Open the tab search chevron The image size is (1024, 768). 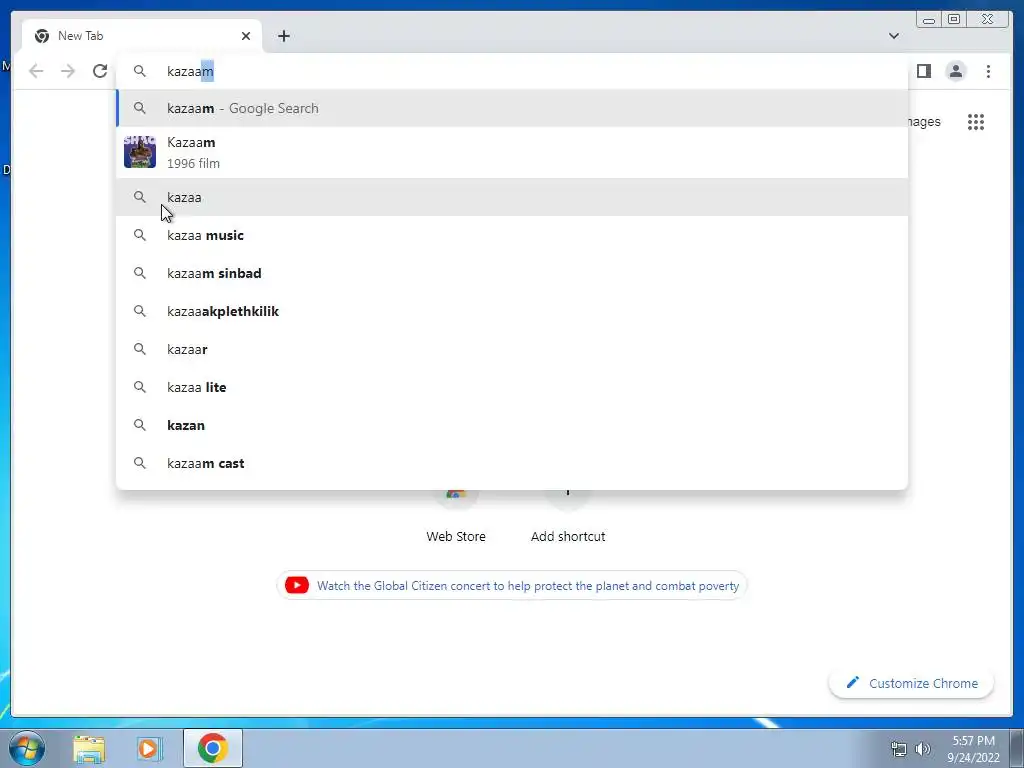pos(893,36)
